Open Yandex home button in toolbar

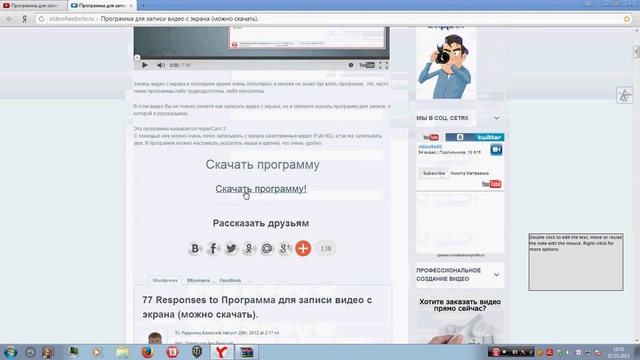click(24, 19)
